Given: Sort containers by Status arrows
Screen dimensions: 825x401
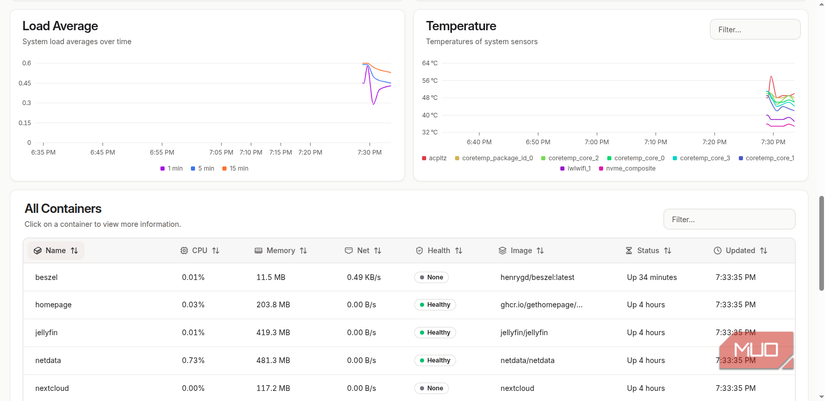Looking at the screenshot, I should tap(667, 250).
